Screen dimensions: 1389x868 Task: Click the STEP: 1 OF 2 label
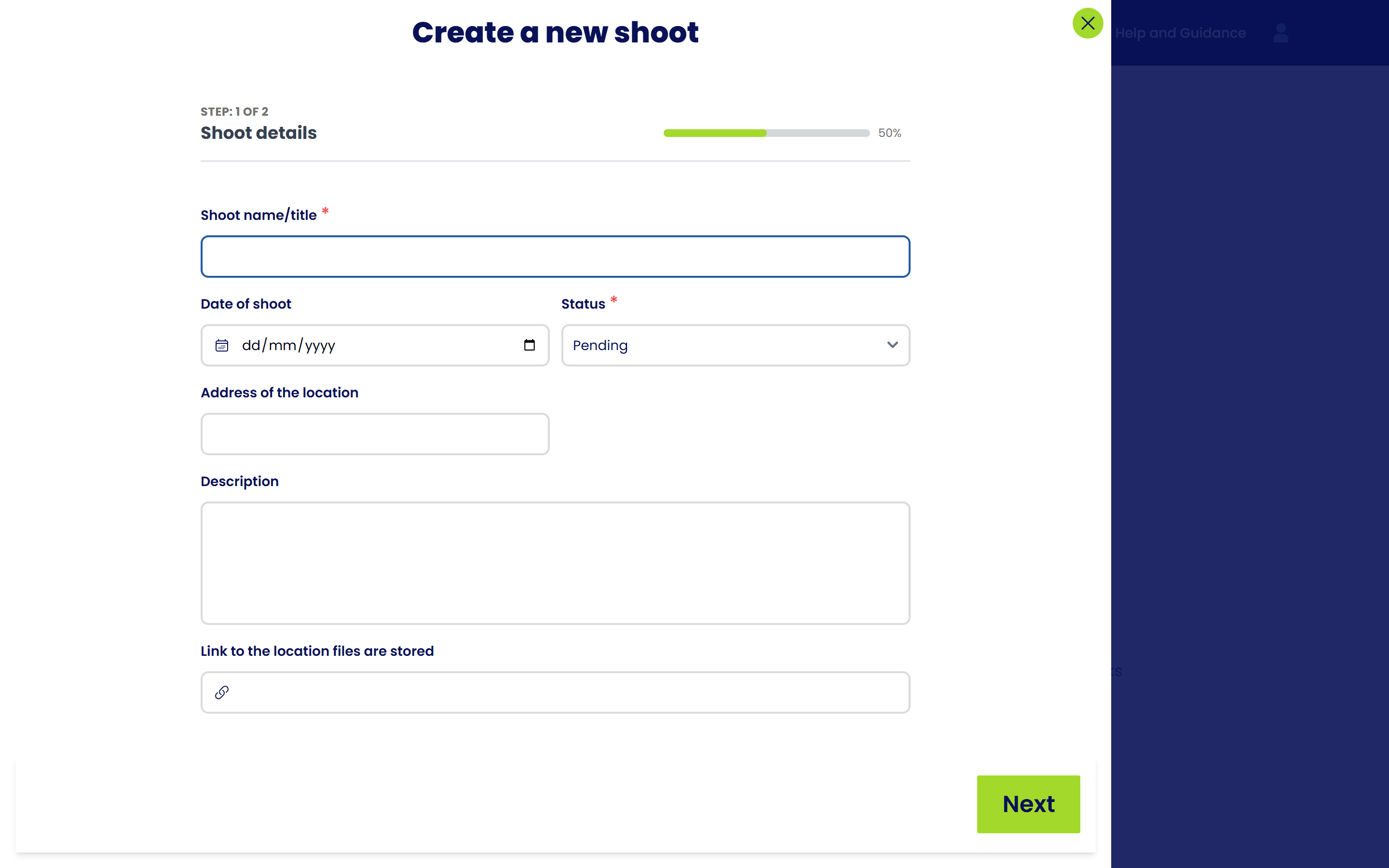click(234, 111)
